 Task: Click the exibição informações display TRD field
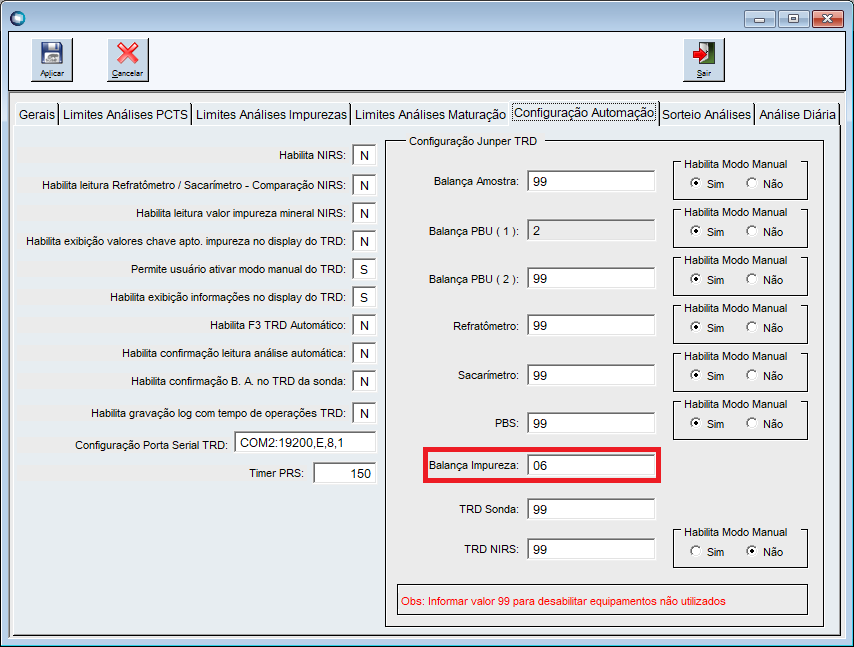click(364, 297)
